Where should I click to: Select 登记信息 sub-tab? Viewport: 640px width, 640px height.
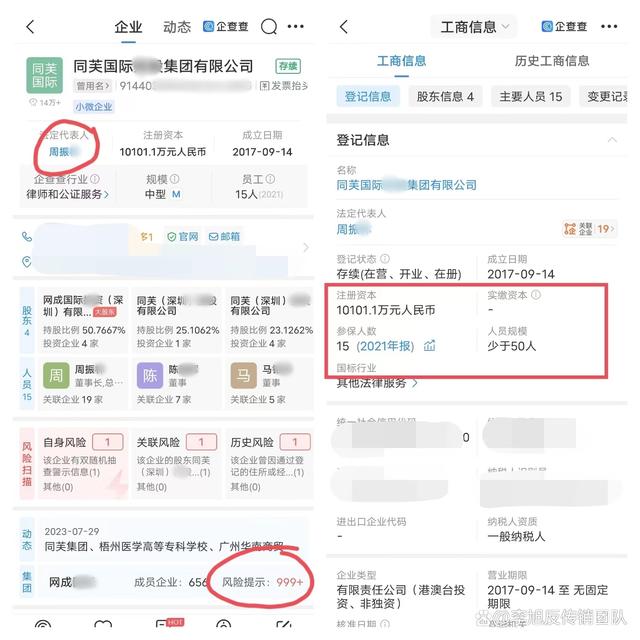[368, 96]
